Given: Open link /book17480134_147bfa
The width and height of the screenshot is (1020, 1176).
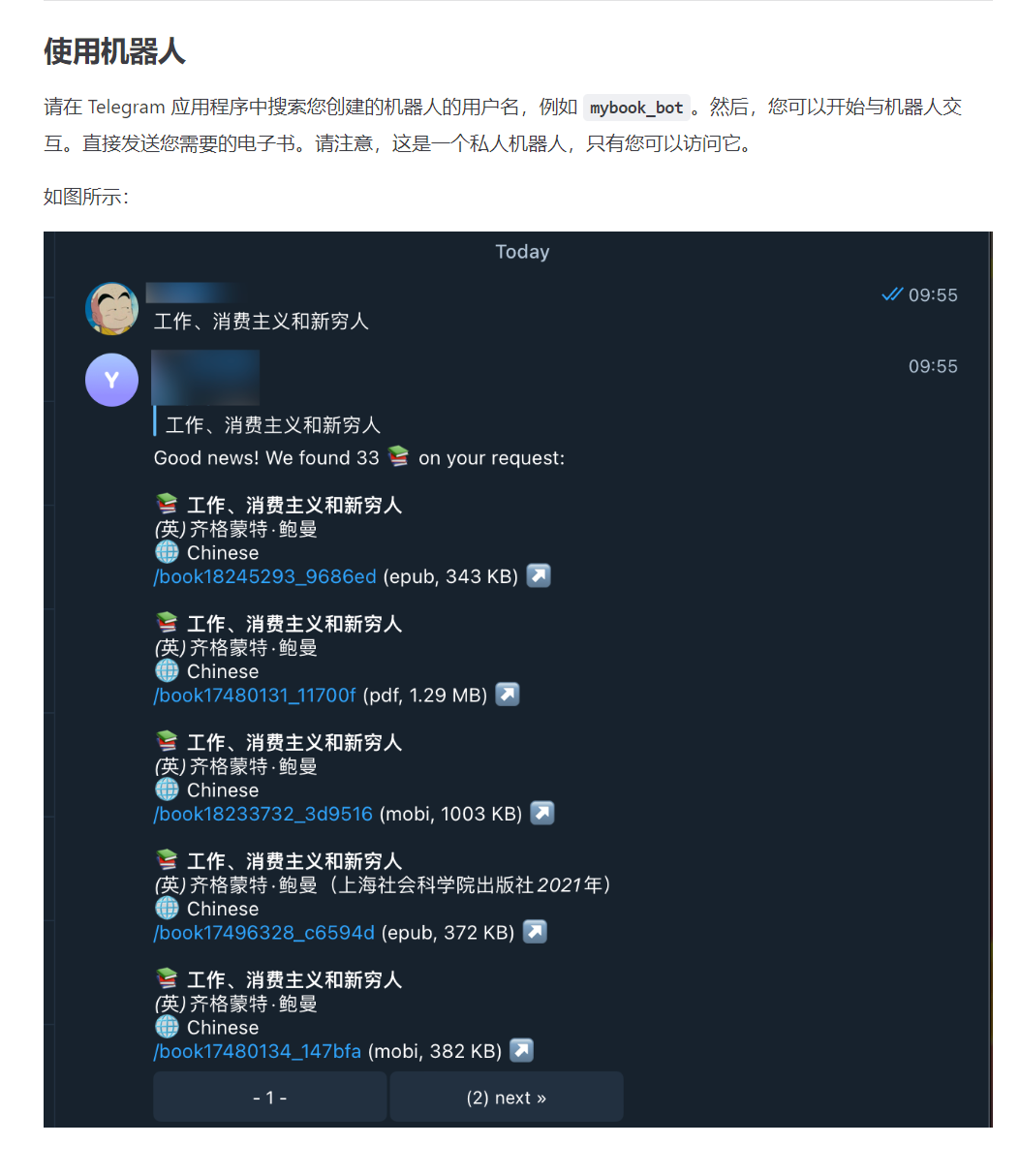Looking at the screenshot, I should click(x=258, y=1051).
